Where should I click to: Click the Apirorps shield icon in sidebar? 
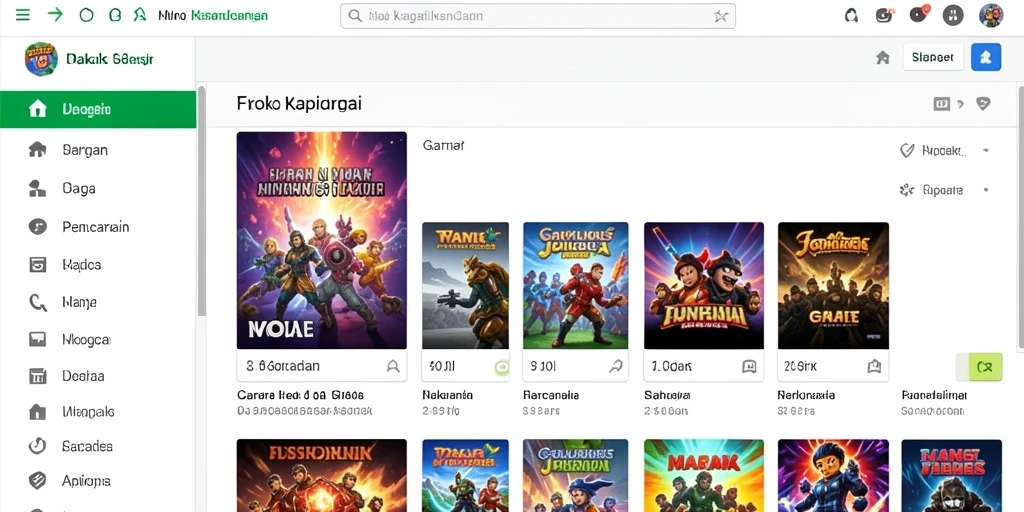click(x=37, y=481)
